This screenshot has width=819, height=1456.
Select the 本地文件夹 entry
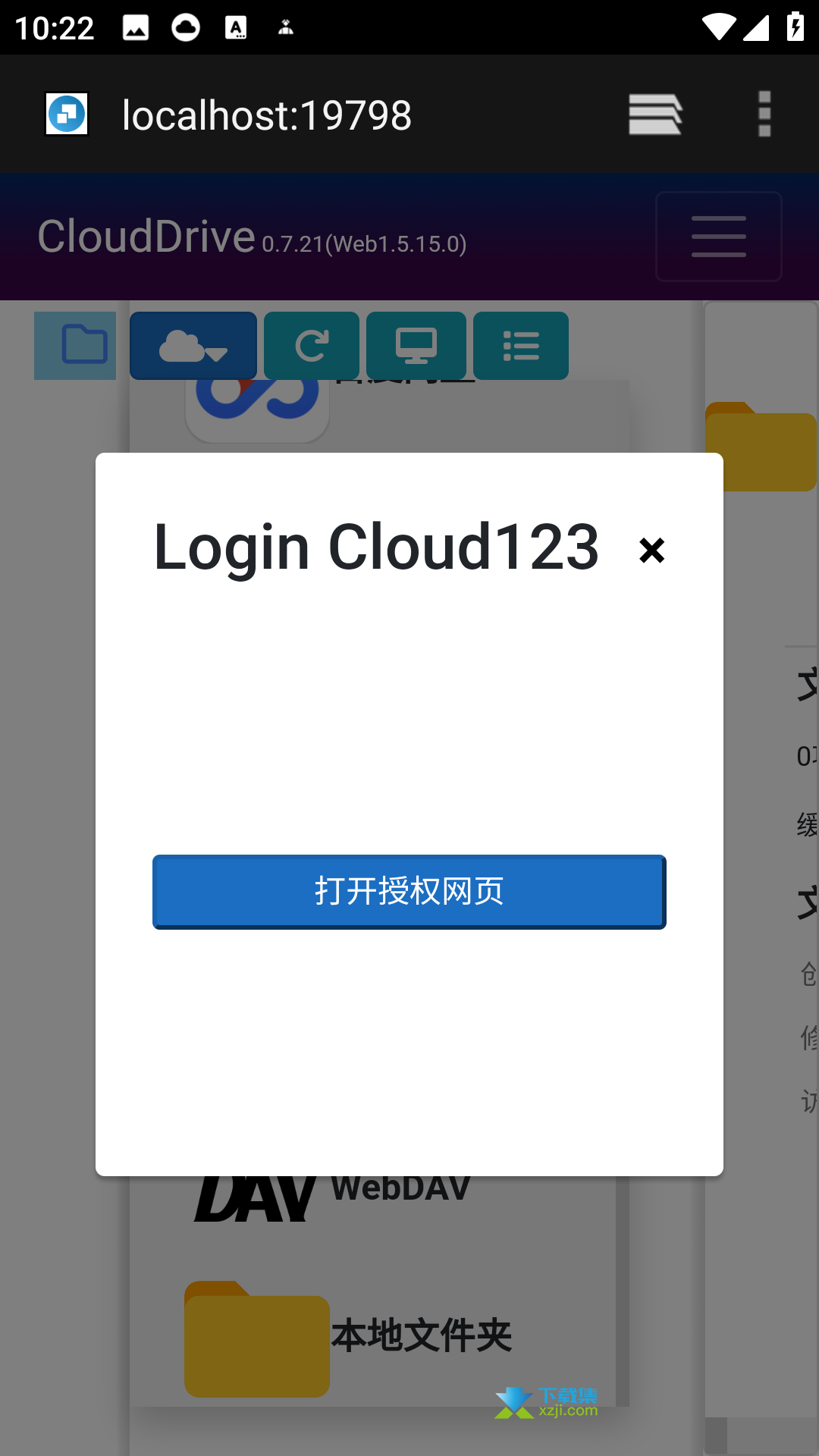coord(422,1335)
